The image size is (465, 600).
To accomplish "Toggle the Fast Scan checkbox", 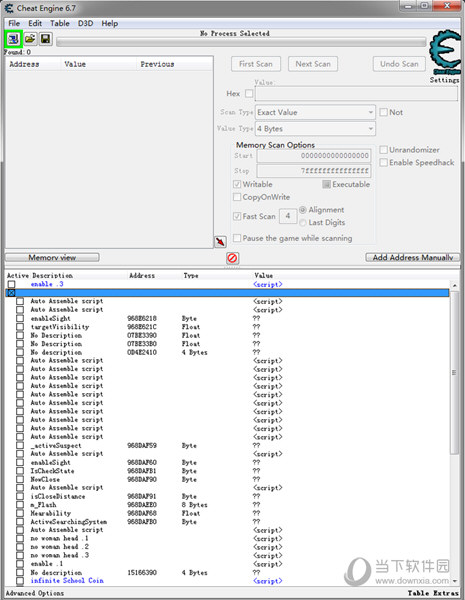I will (x=237, y=216).
